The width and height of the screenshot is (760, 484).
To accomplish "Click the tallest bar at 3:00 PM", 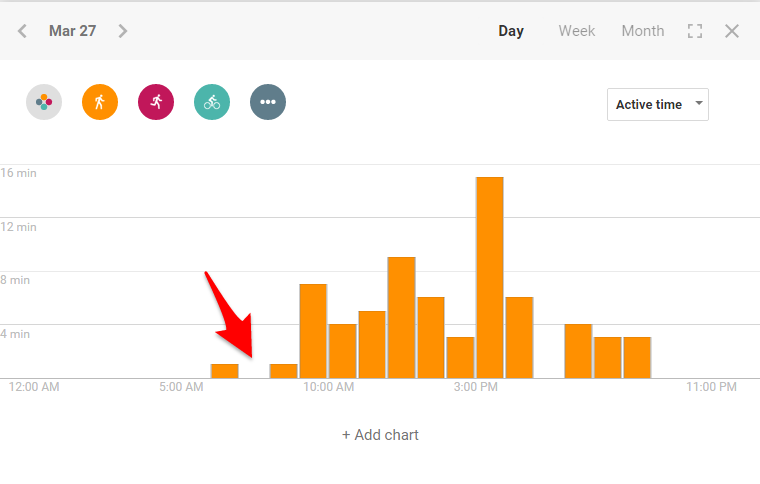I will 490,278.
